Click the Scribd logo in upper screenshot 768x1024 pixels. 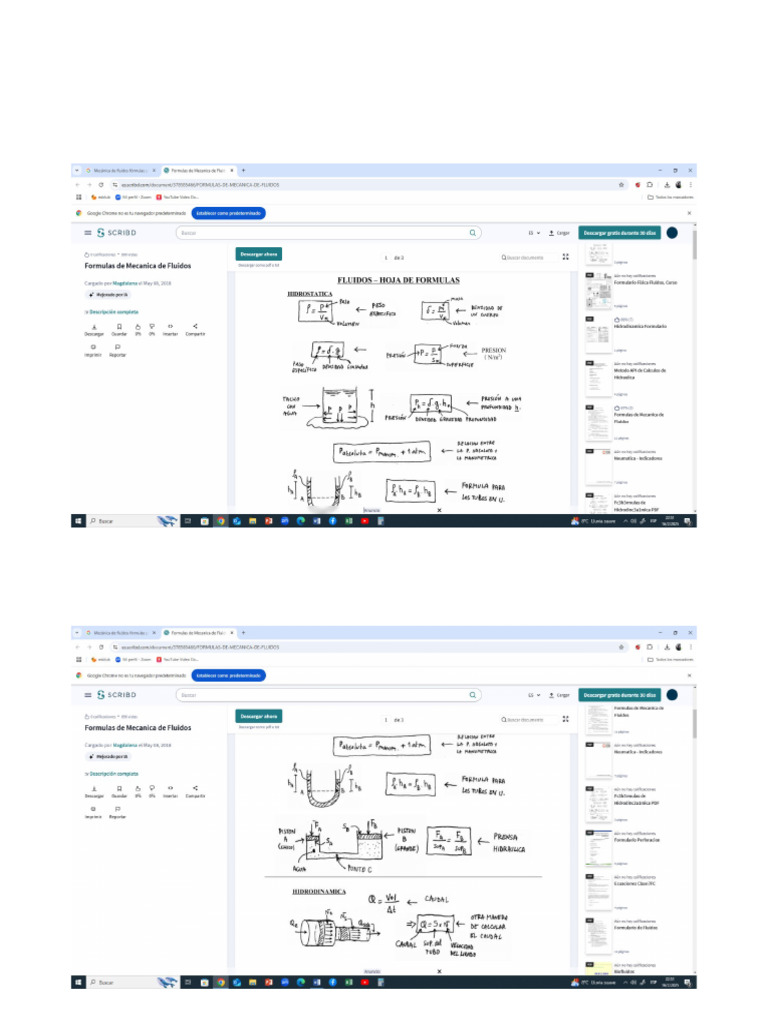pyautogui.click(x=117, y=232)
